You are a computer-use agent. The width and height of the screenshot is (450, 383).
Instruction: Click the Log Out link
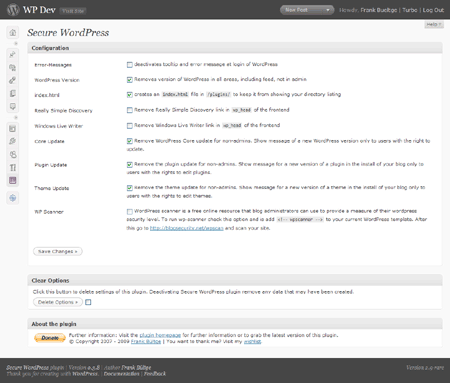(433, 10)
